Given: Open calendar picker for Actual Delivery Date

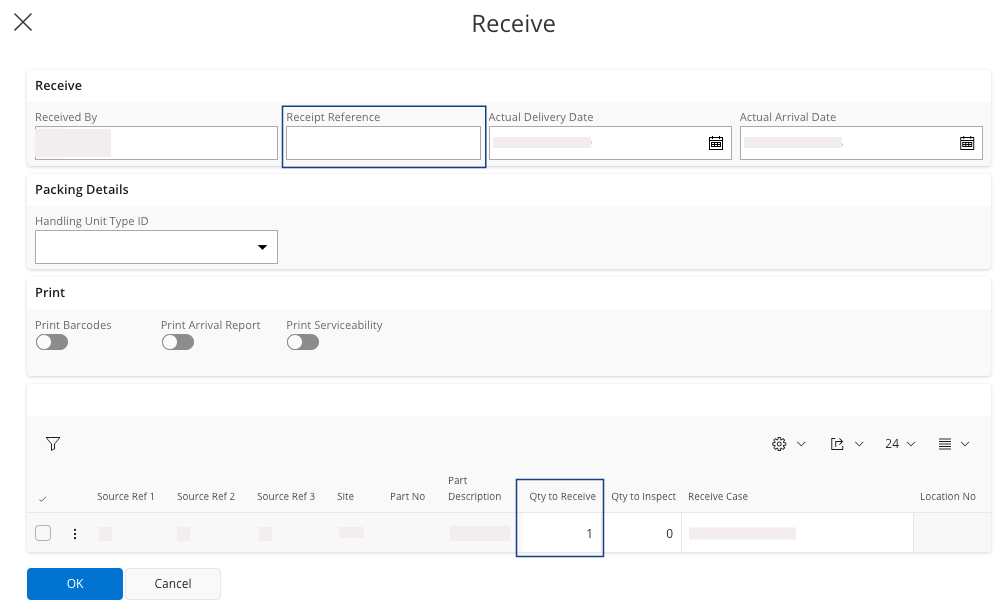Looking at the screenshot, I should (x=716, y=143).
